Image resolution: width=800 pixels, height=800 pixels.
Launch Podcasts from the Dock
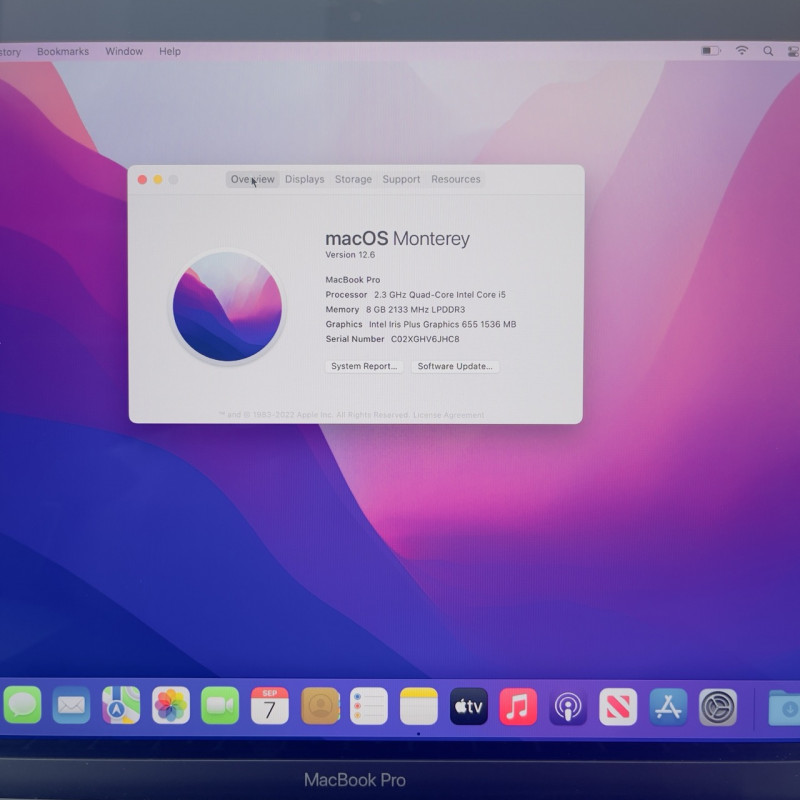pos(568,707)
